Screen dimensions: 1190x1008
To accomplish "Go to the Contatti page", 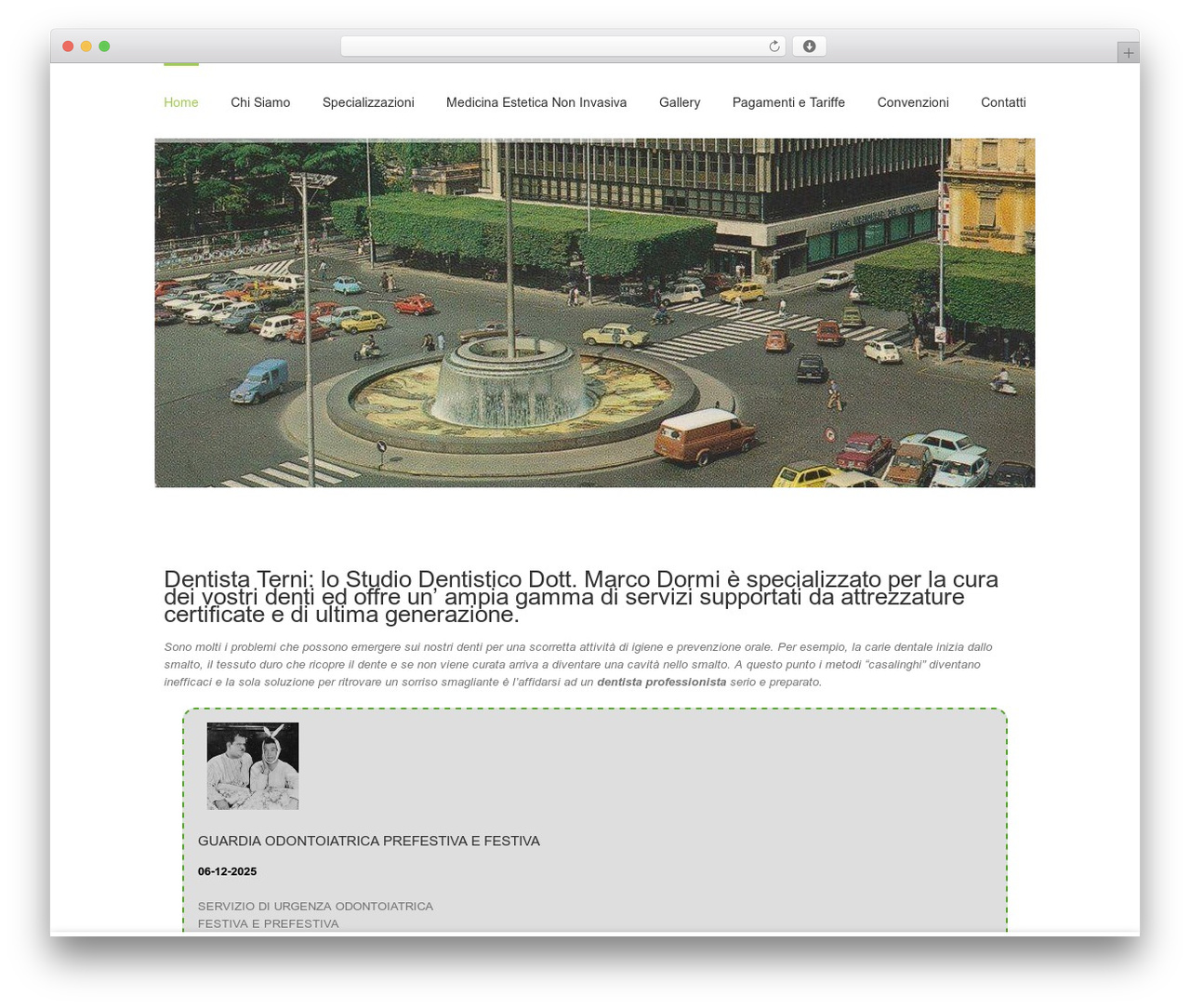I will point(1003,102).
